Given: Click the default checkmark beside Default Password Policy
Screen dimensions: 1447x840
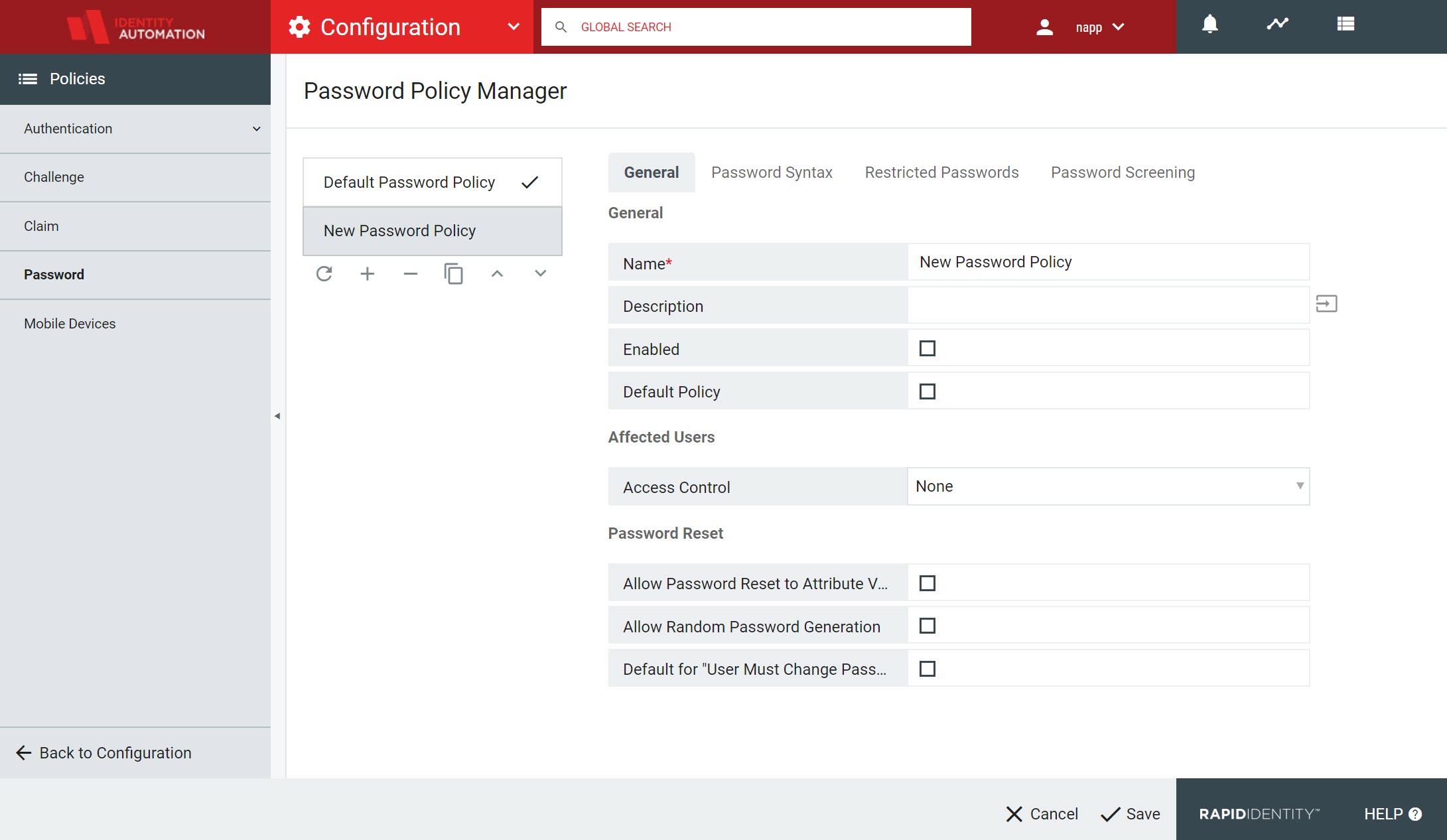Looking at the screenshot, I should (529, 182).
